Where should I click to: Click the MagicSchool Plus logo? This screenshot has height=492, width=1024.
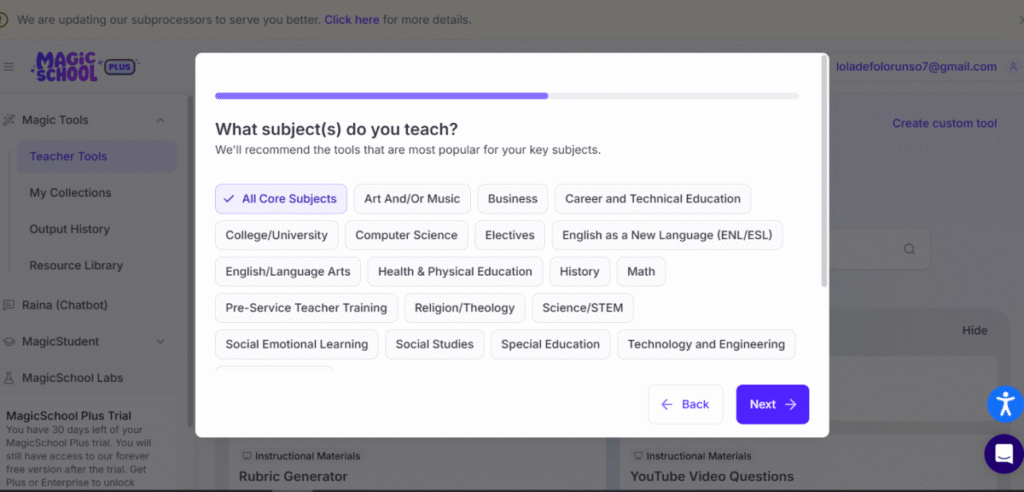[84, 67]
